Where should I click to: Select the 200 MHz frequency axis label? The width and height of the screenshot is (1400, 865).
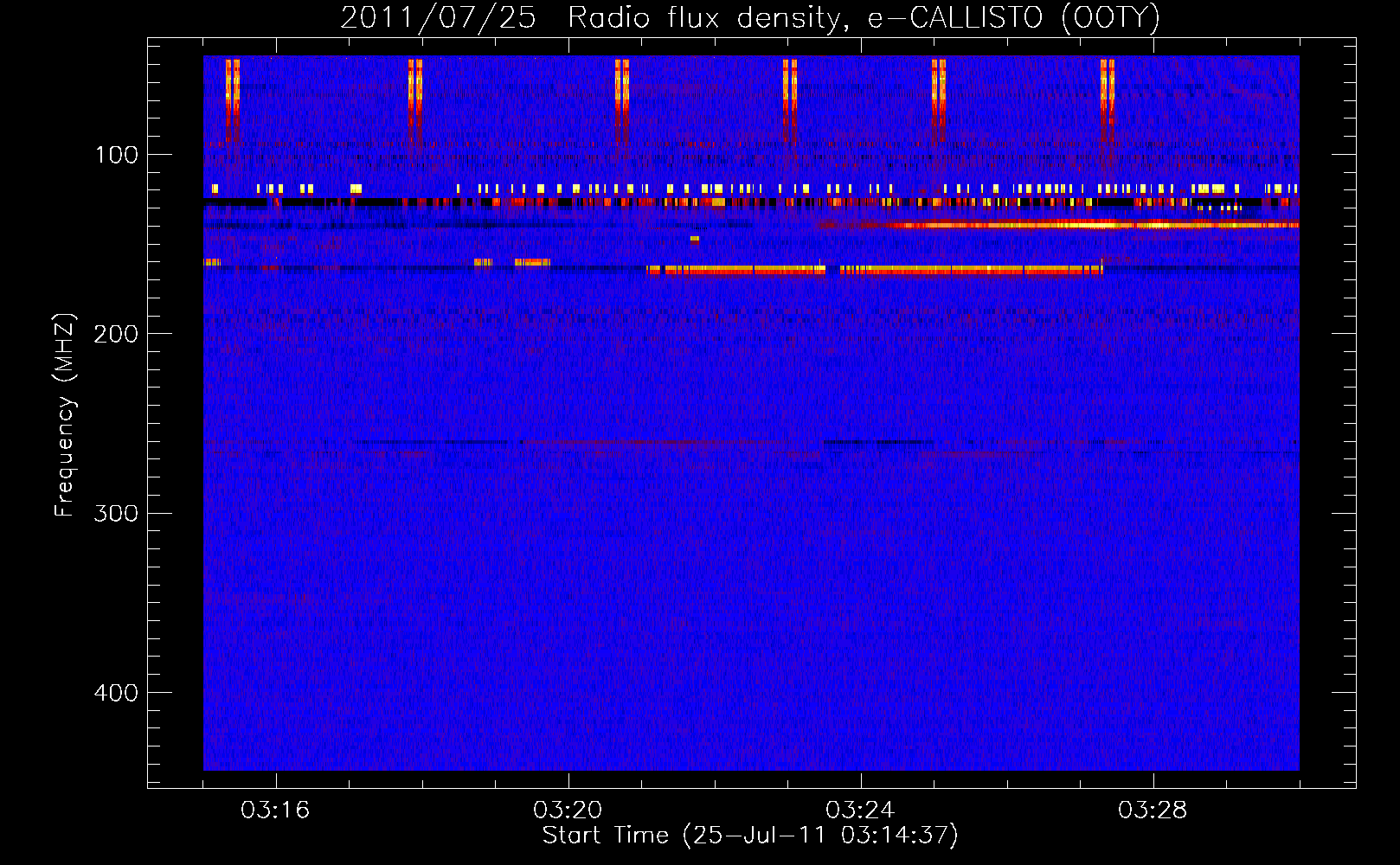116,334
